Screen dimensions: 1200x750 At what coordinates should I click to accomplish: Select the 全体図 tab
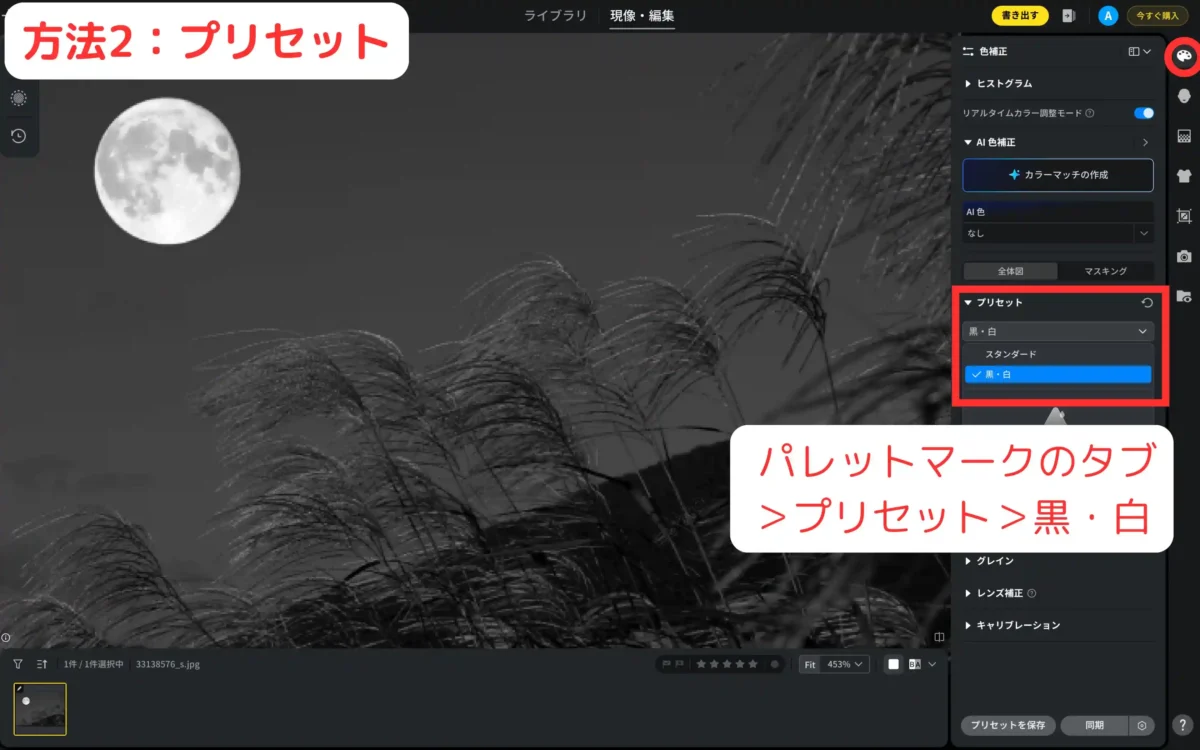[1010, 271]
